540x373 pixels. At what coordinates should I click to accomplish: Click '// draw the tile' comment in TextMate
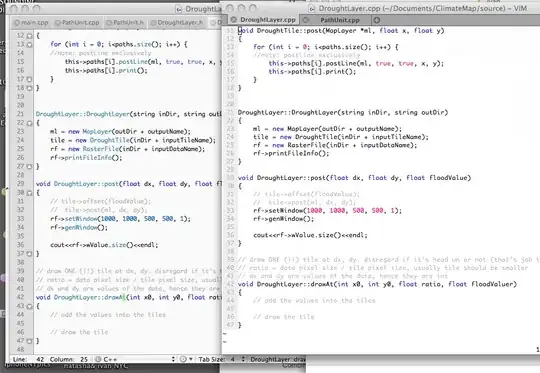click(79, 332)
